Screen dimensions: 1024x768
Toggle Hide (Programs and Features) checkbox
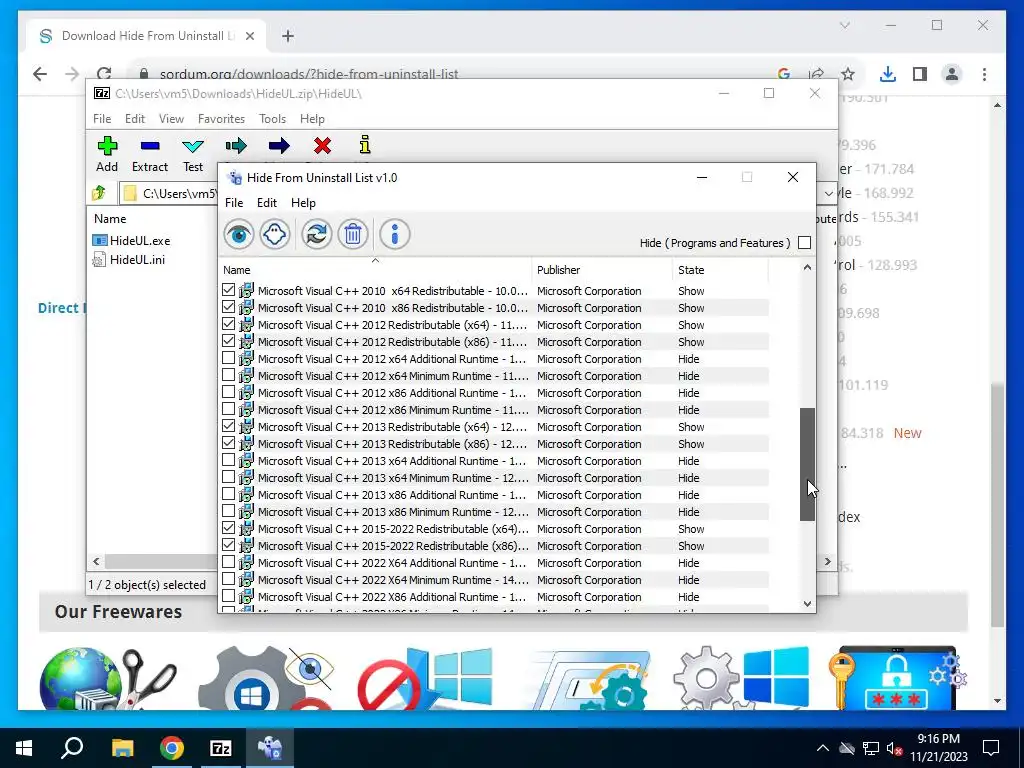coord(805,242)
